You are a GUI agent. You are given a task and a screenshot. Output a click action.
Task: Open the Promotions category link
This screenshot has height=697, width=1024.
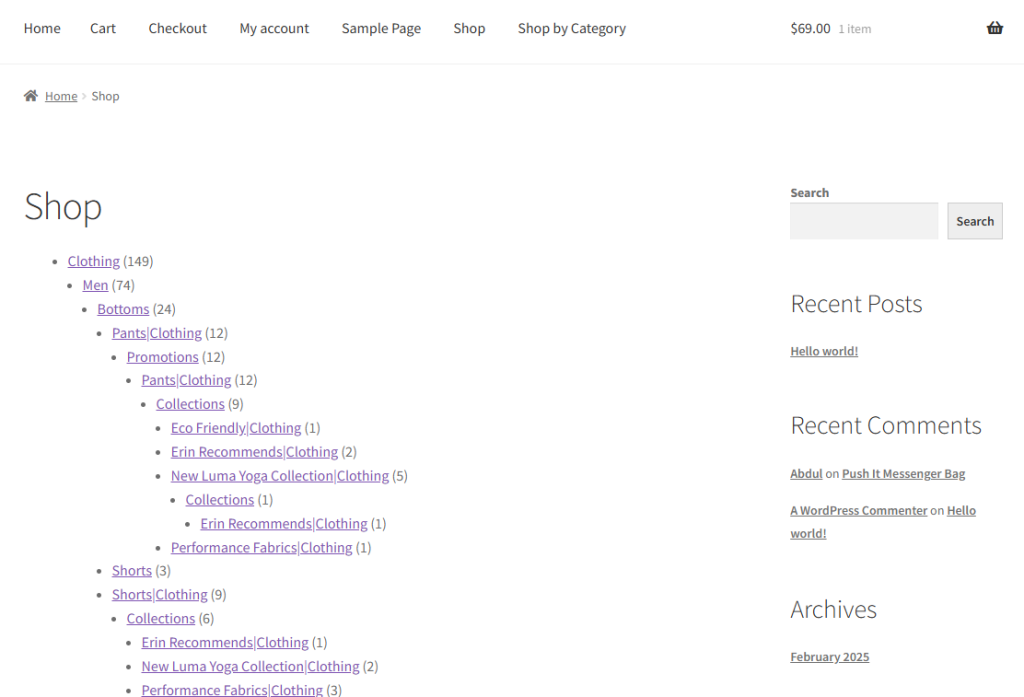pos(162,357)
